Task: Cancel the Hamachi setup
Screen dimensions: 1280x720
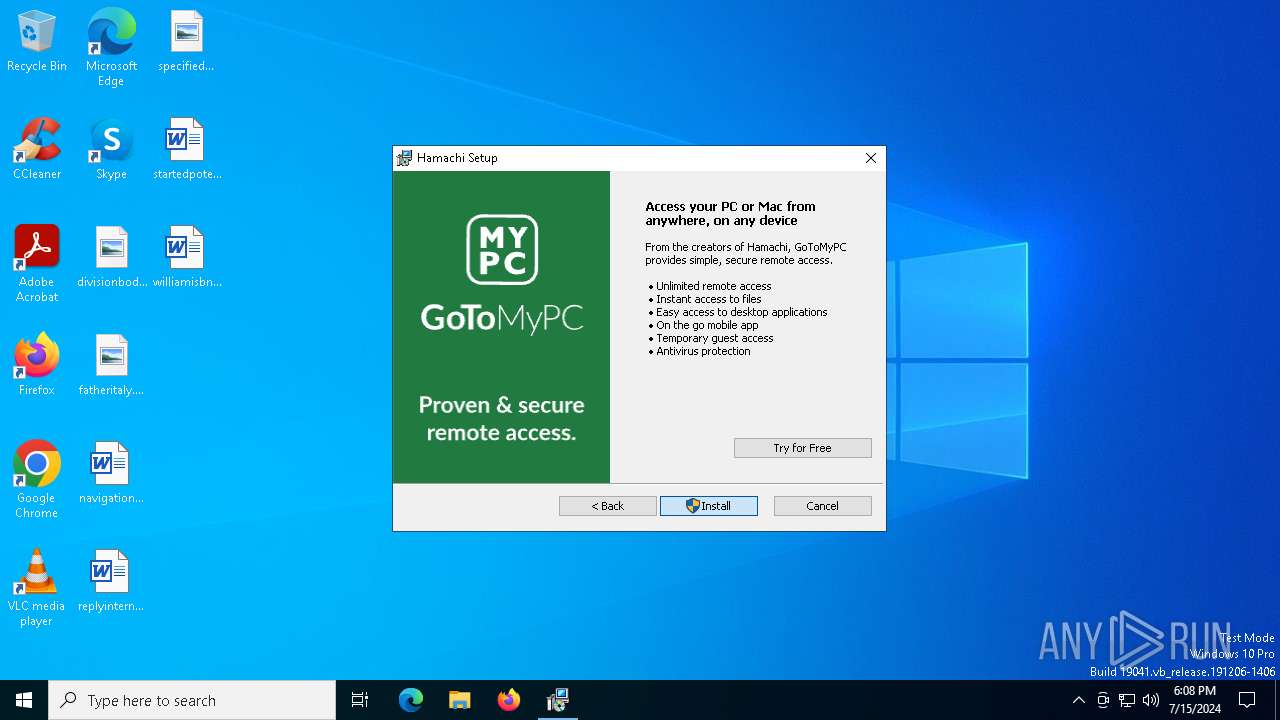Action: click(822, 506)
